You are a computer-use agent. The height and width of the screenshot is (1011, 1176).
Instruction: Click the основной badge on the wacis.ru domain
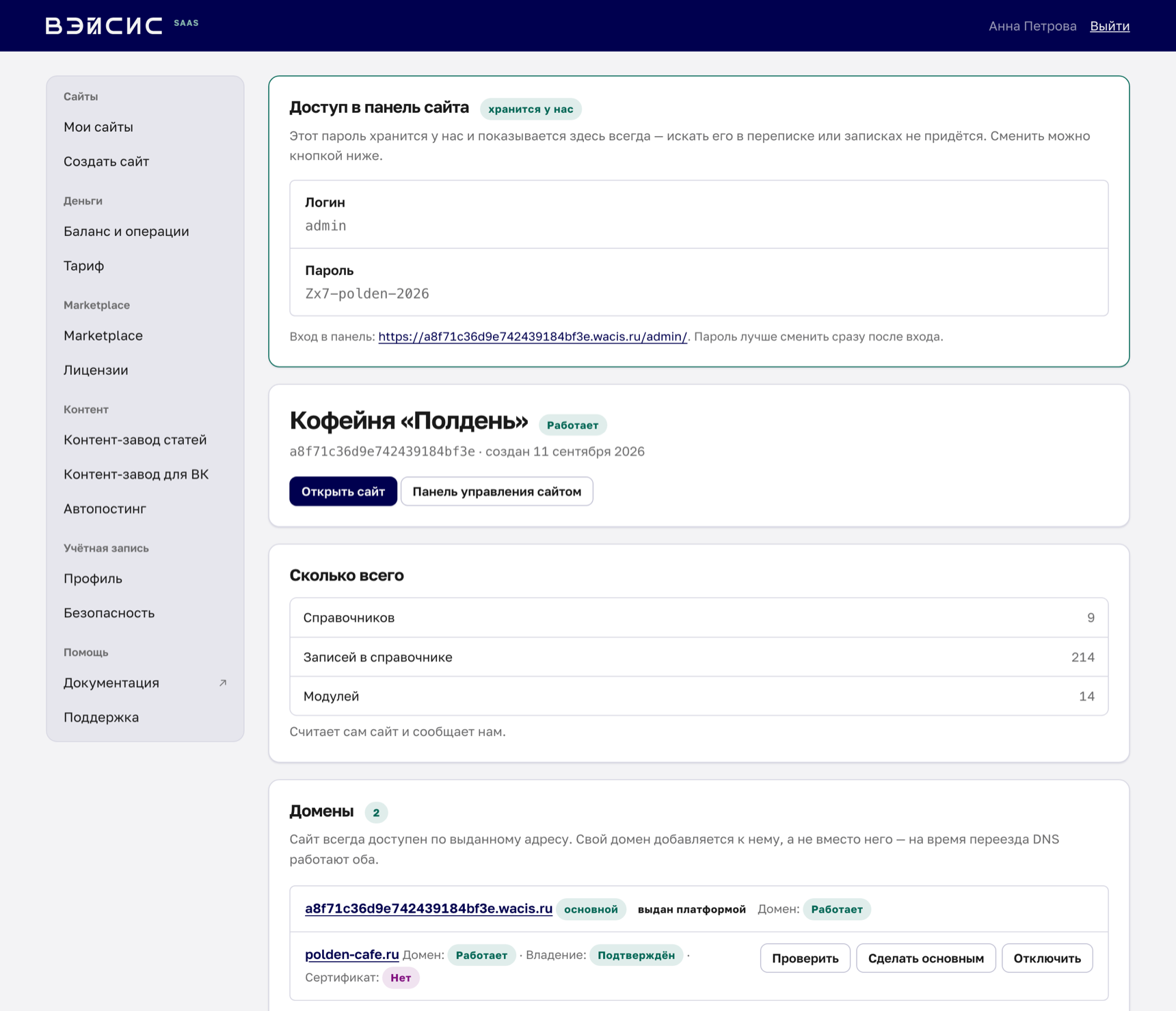tap(591, 909)
